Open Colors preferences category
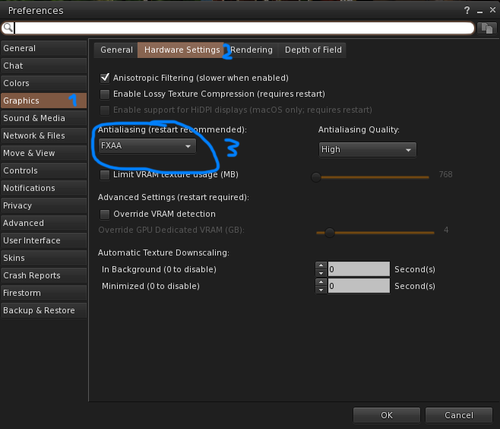Screen dimensions: 500x429 coord(44,83)
